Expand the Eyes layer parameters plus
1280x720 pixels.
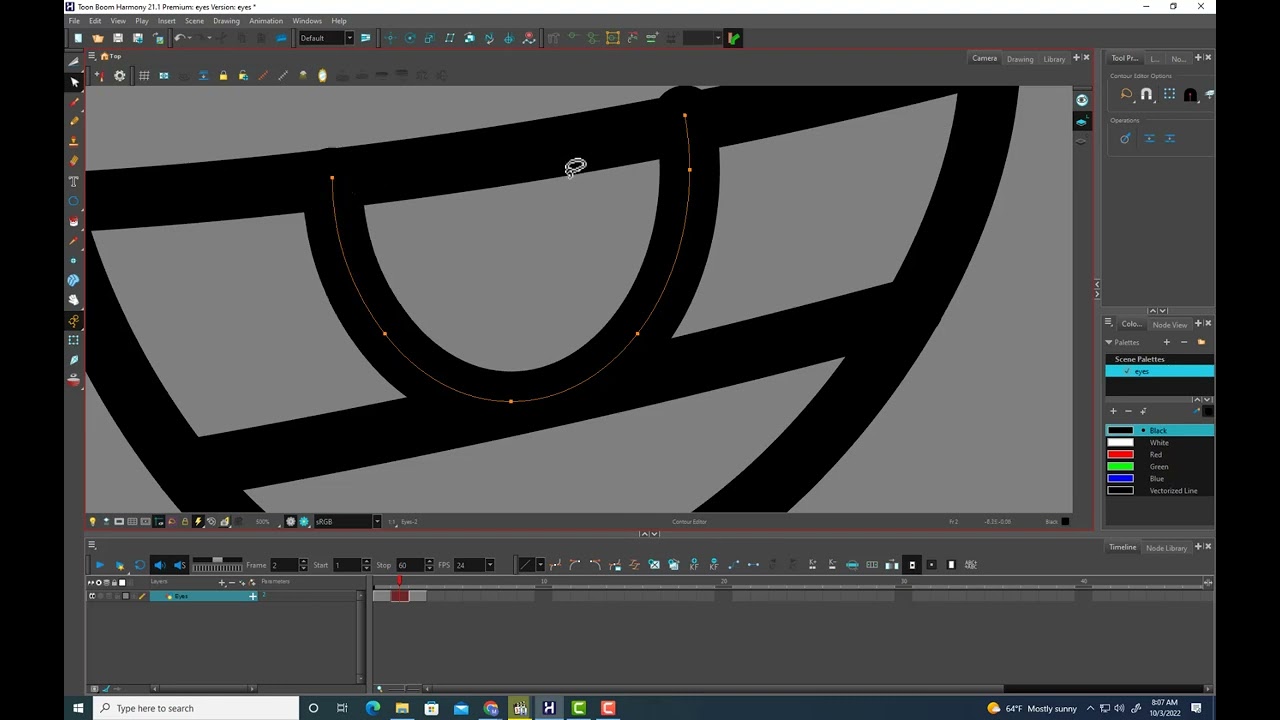pyautogui.click(x=253, y=596)
